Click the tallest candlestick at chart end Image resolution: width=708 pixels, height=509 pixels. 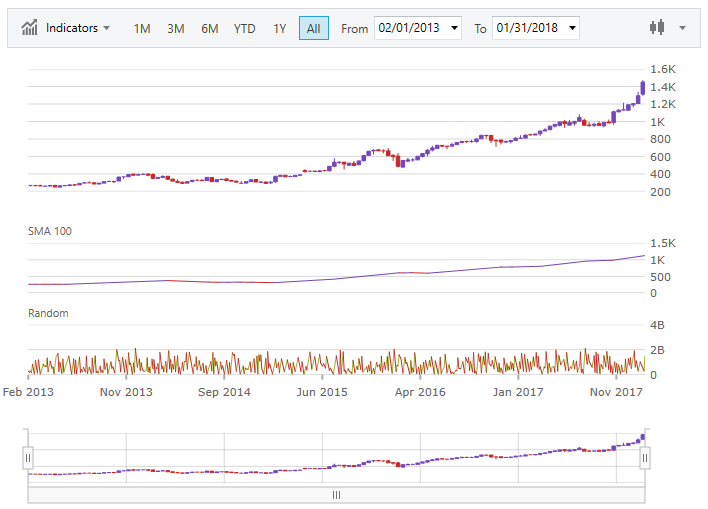coord(641,88)
